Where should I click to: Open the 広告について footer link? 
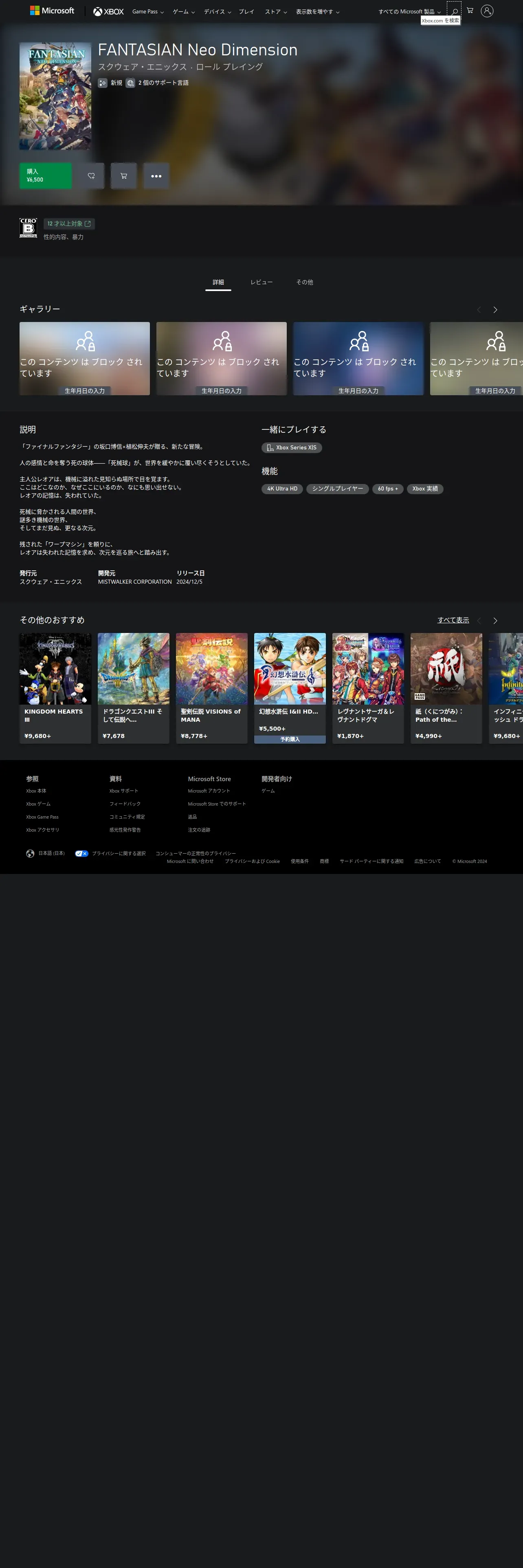click(427, 861)
